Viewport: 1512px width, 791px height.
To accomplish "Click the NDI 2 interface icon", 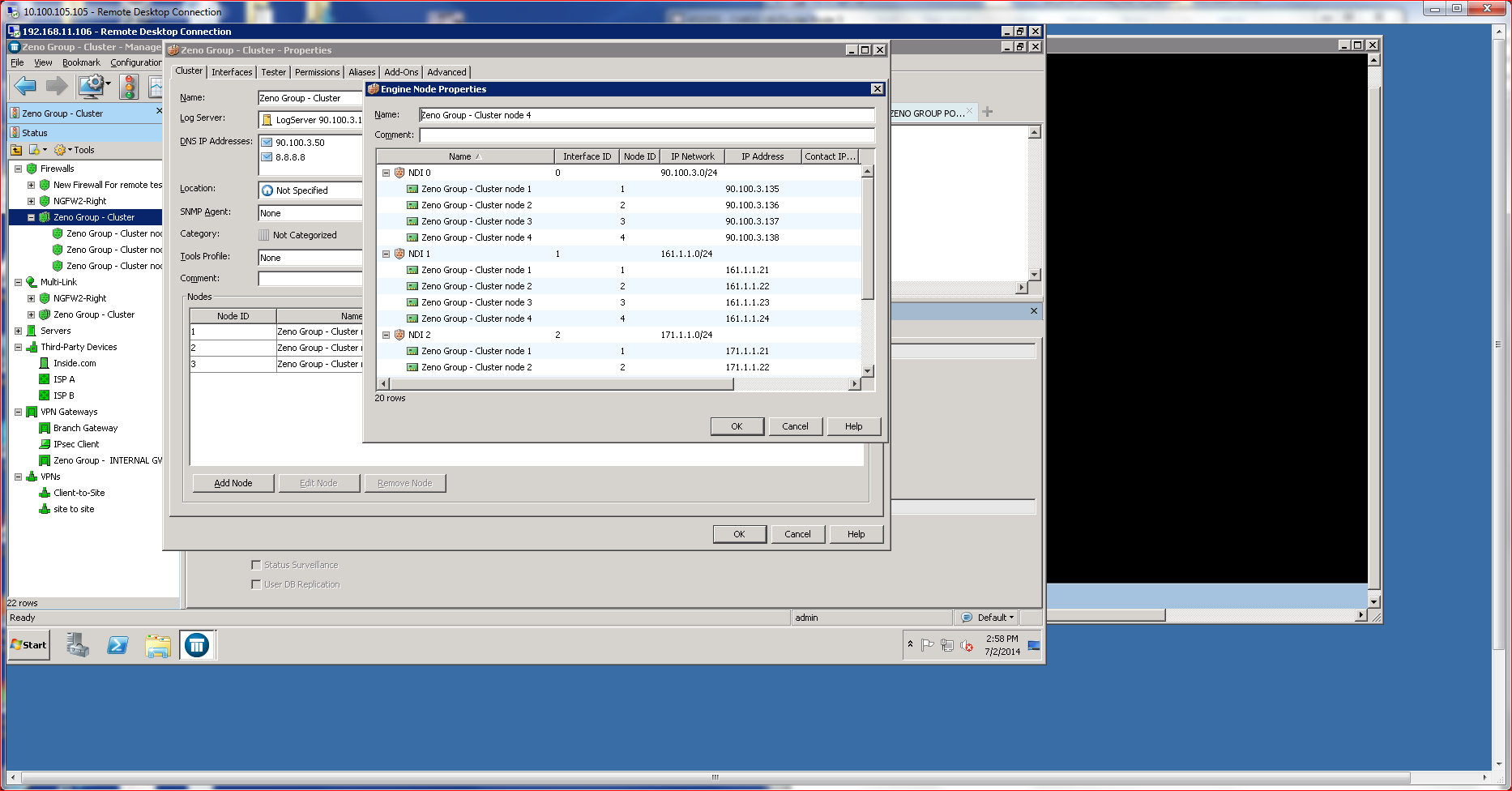I will (399, 335).
